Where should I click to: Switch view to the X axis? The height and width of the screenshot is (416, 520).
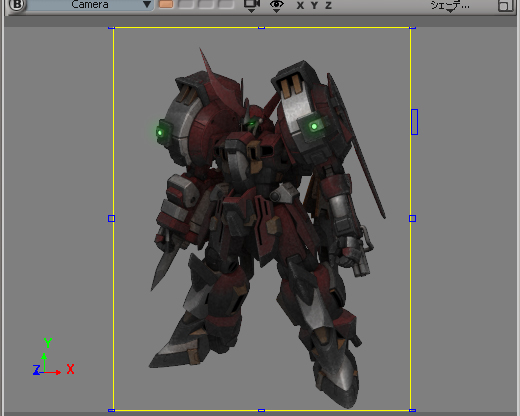[300, 5]
